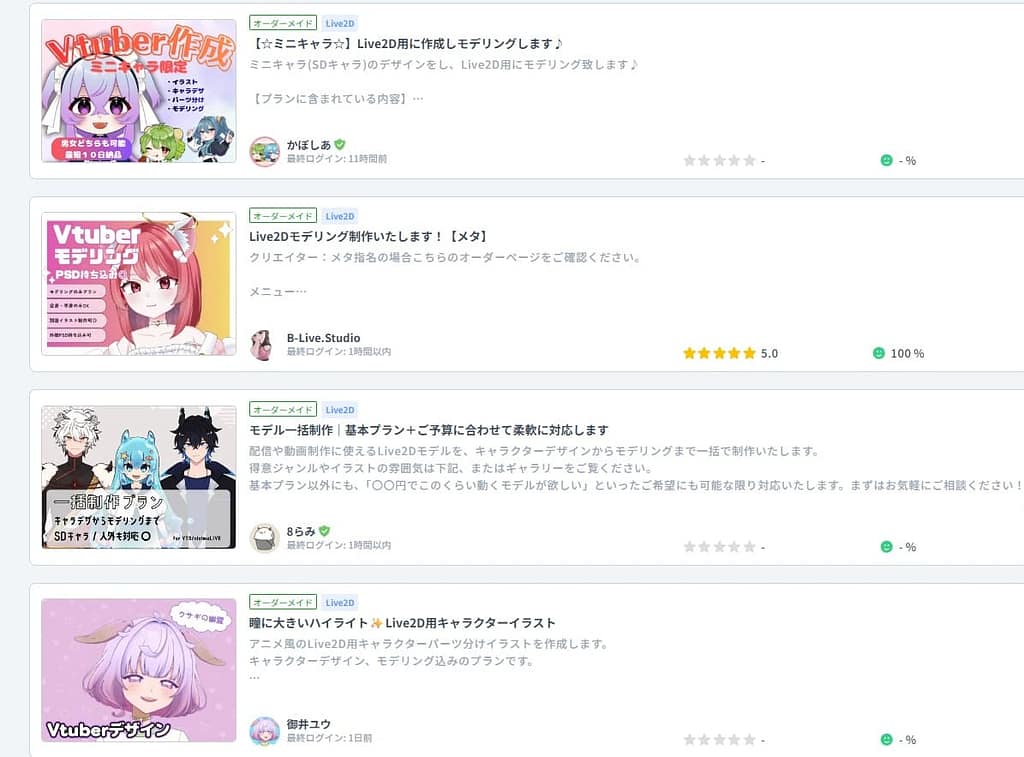This screenshot has height=757, width=1024.
Task: Click Live2D tag on the first listing
Action: pyautogui.click(x=340, y=24)
